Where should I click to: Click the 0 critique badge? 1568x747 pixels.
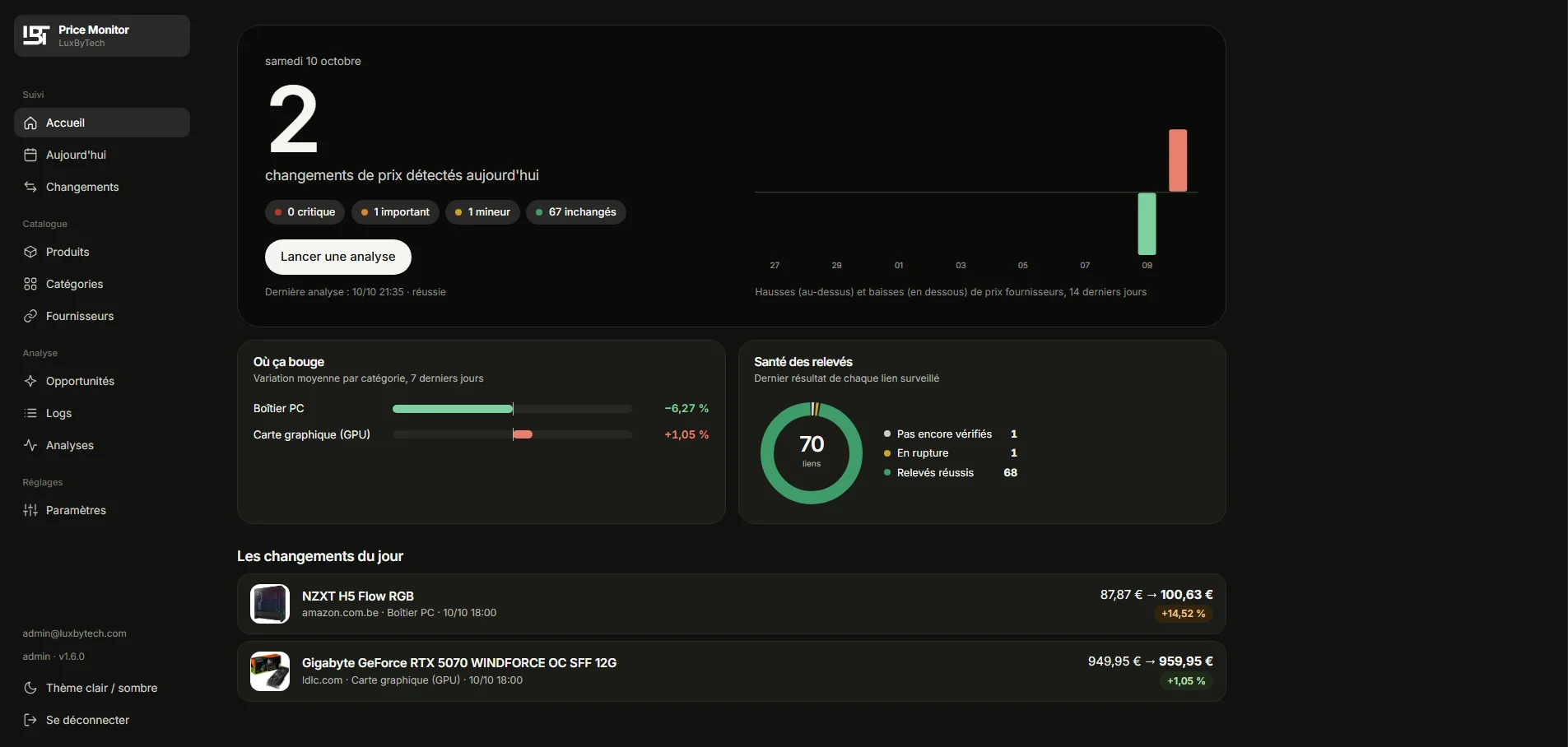tap(305, 212)
